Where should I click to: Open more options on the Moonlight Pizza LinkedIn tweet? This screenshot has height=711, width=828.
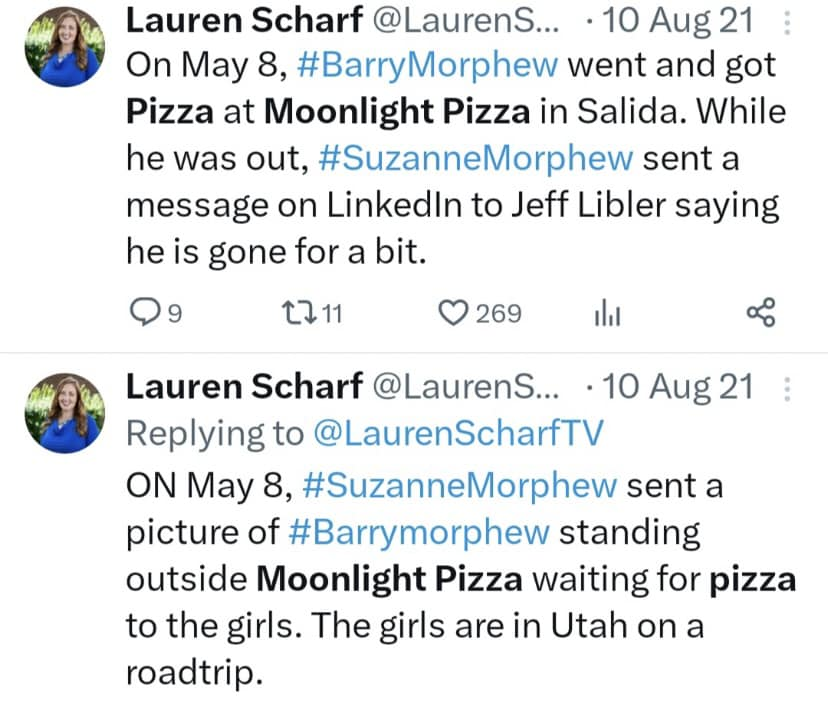(787, 23)
